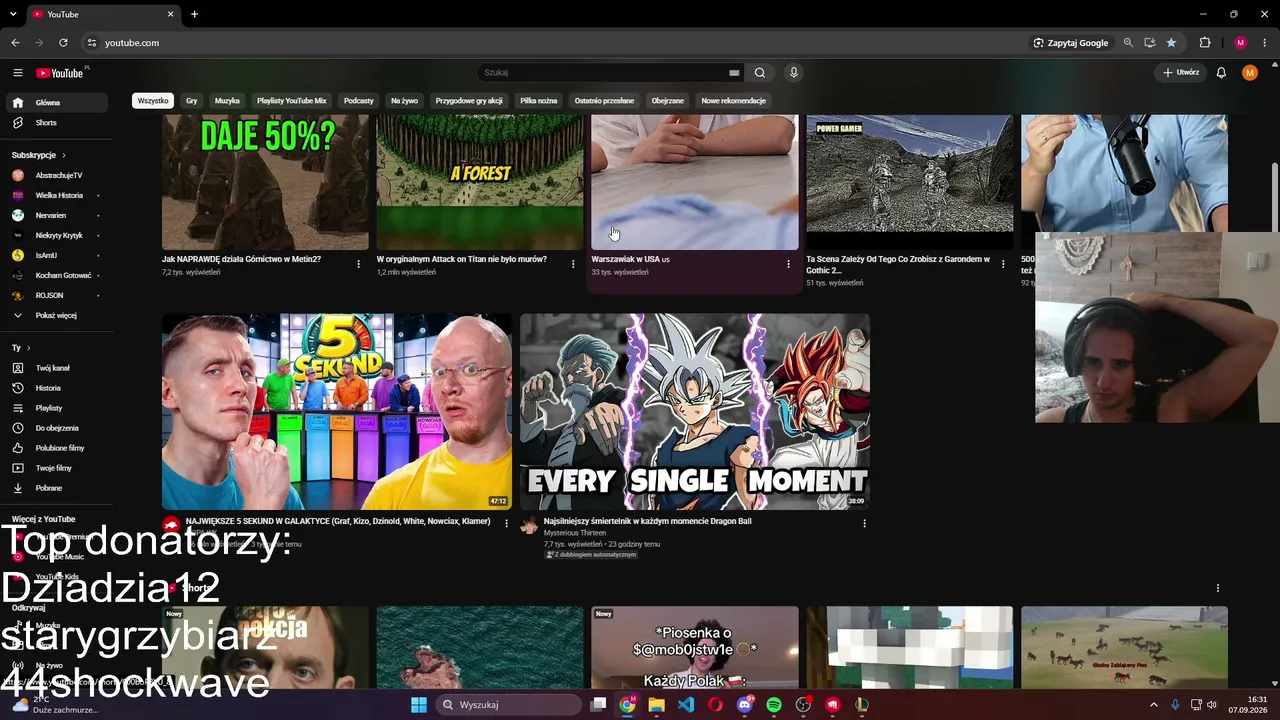Click the search magnifier button
Image resolution: width=1280 pixels, height=720 pixels.
click(x=760, y=73)
